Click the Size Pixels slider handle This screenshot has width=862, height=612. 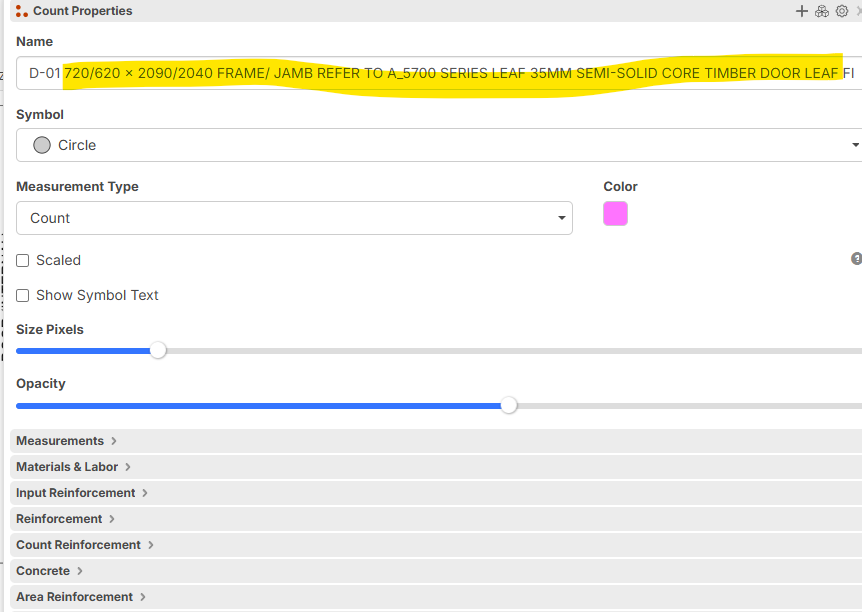pos(158,350)
